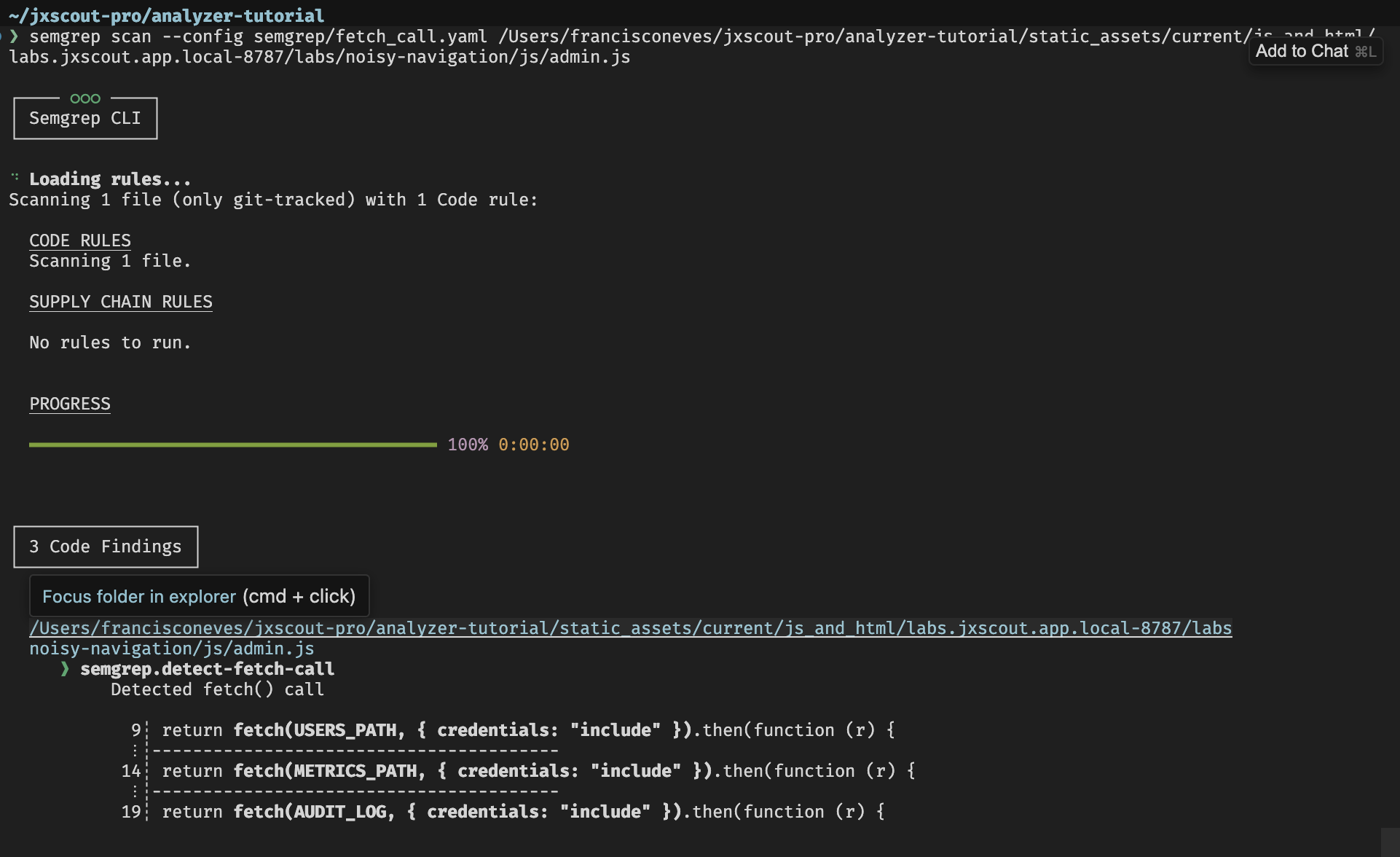Click the 'SUPPLY CHAIN RULES' heading
This screenshot has width=1400, height=857.
pyautogui.click(x=121, y=302)
